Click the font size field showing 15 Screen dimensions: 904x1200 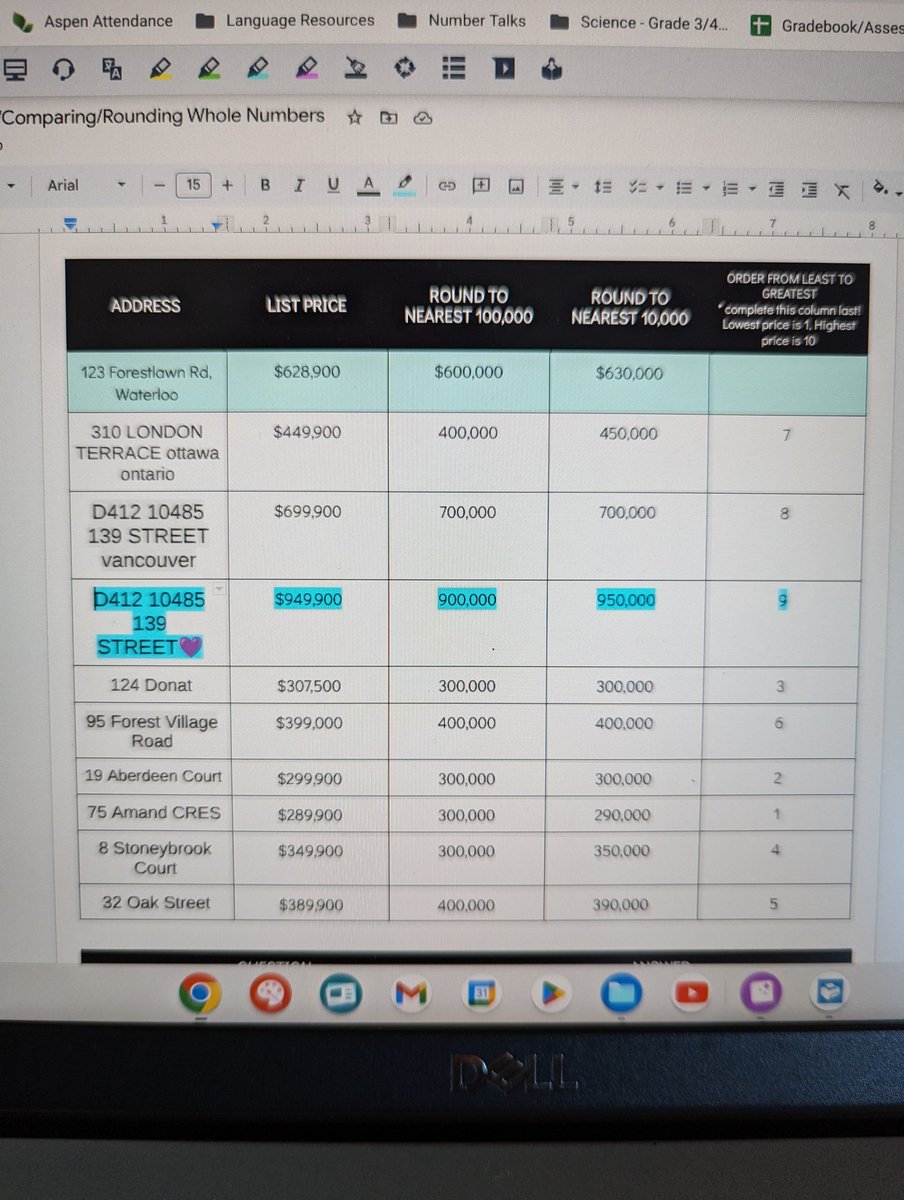[193, 185]
